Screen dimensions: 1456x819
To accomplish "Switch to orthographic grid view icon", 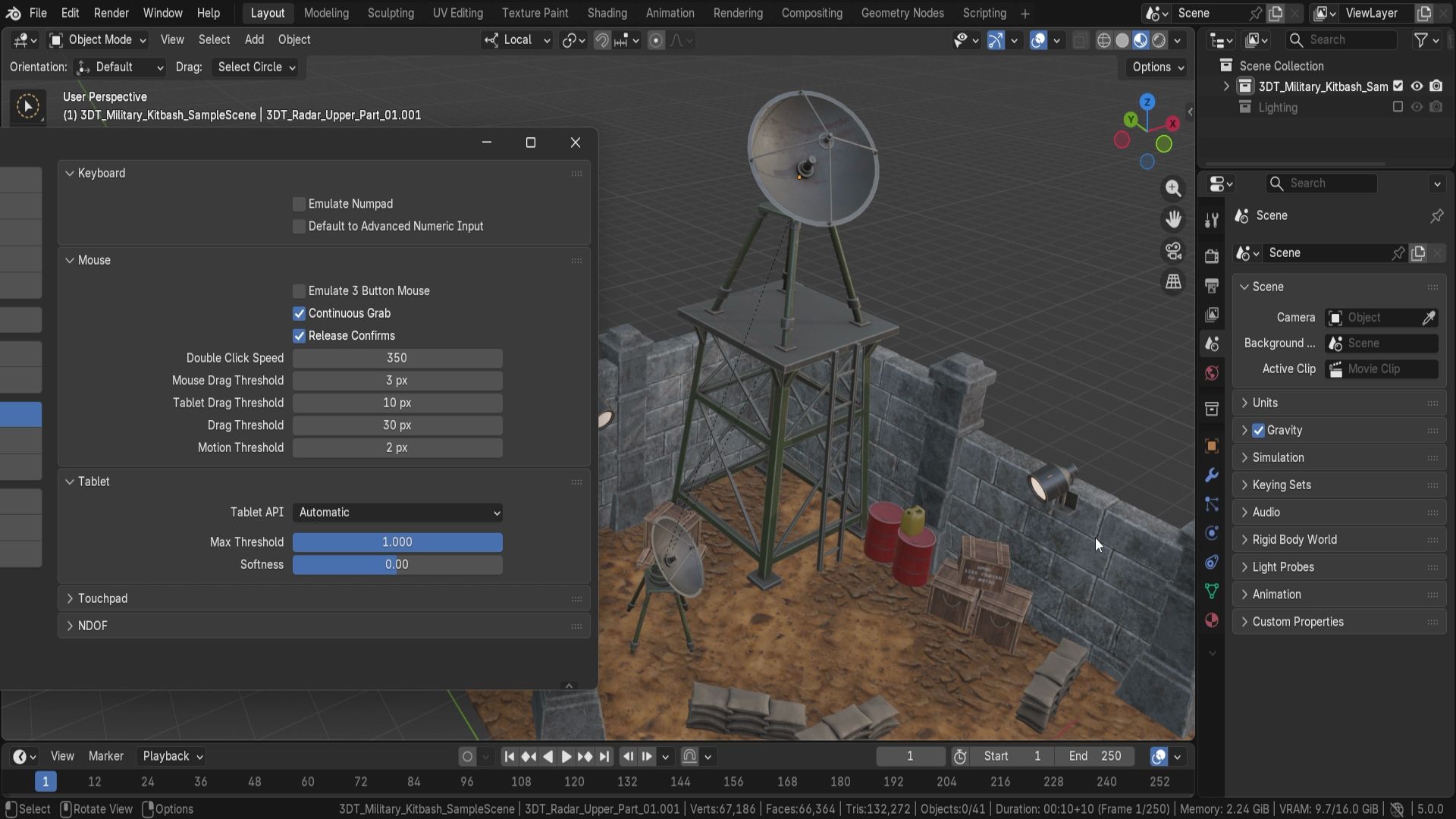I will coord(1173,281).
